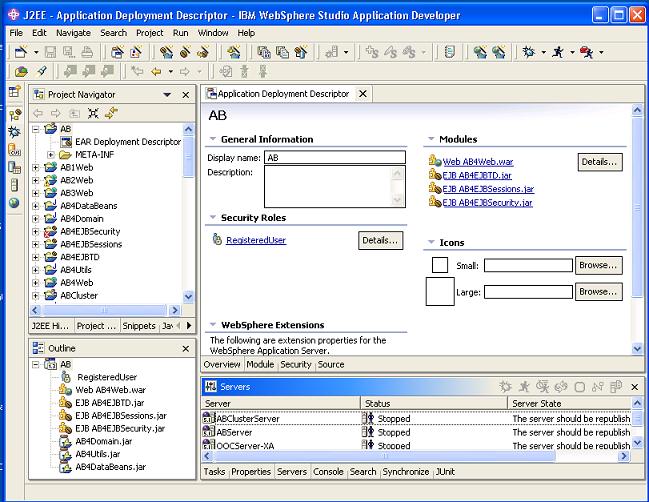Click Link with Editor icon in Navigator

(111, 113)
